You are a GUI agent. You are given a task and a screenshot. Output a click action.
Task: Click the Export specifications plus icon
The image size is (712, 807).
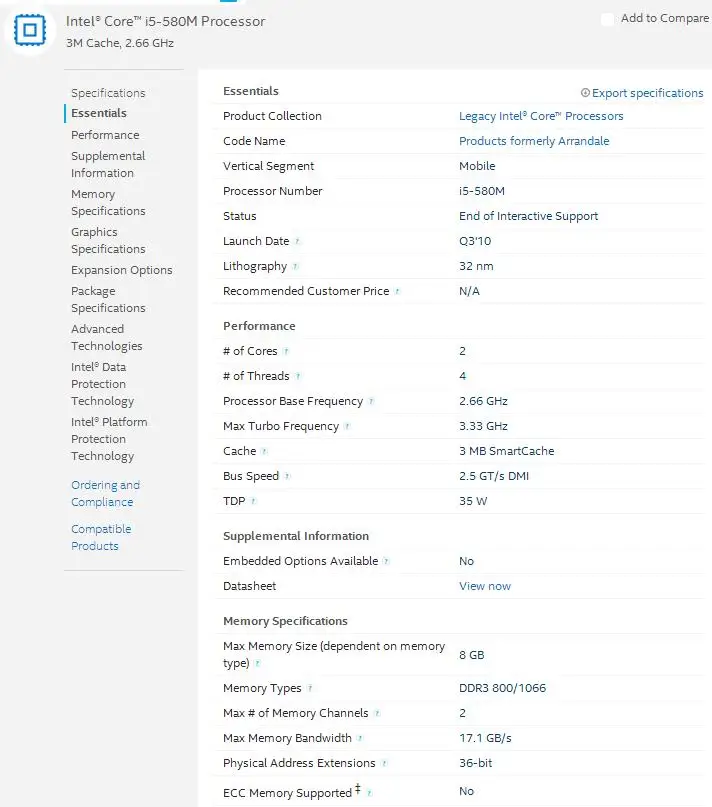[585, 93]
